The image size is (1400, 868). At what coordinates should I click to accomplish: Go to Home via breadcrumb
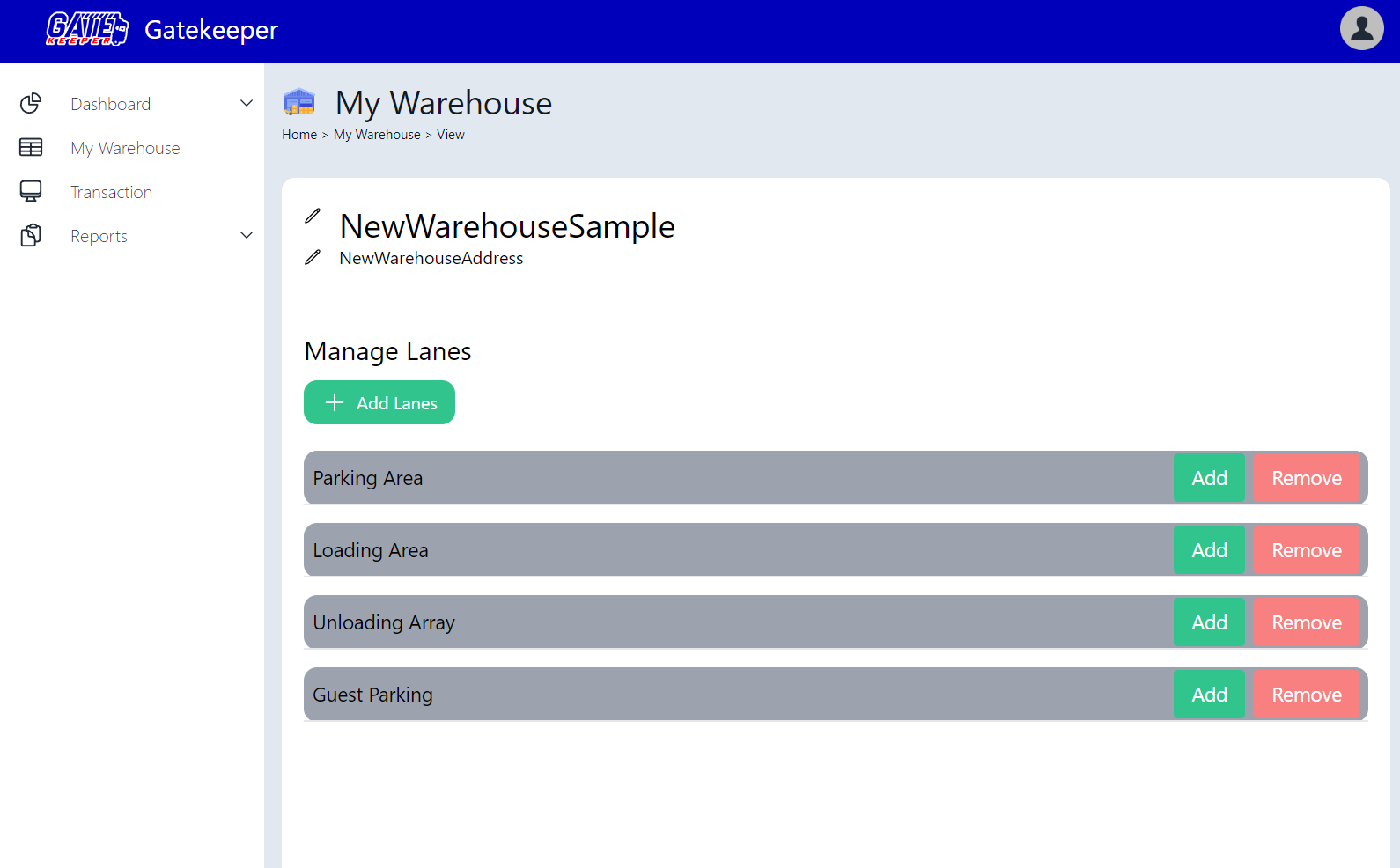pos(299,135)
